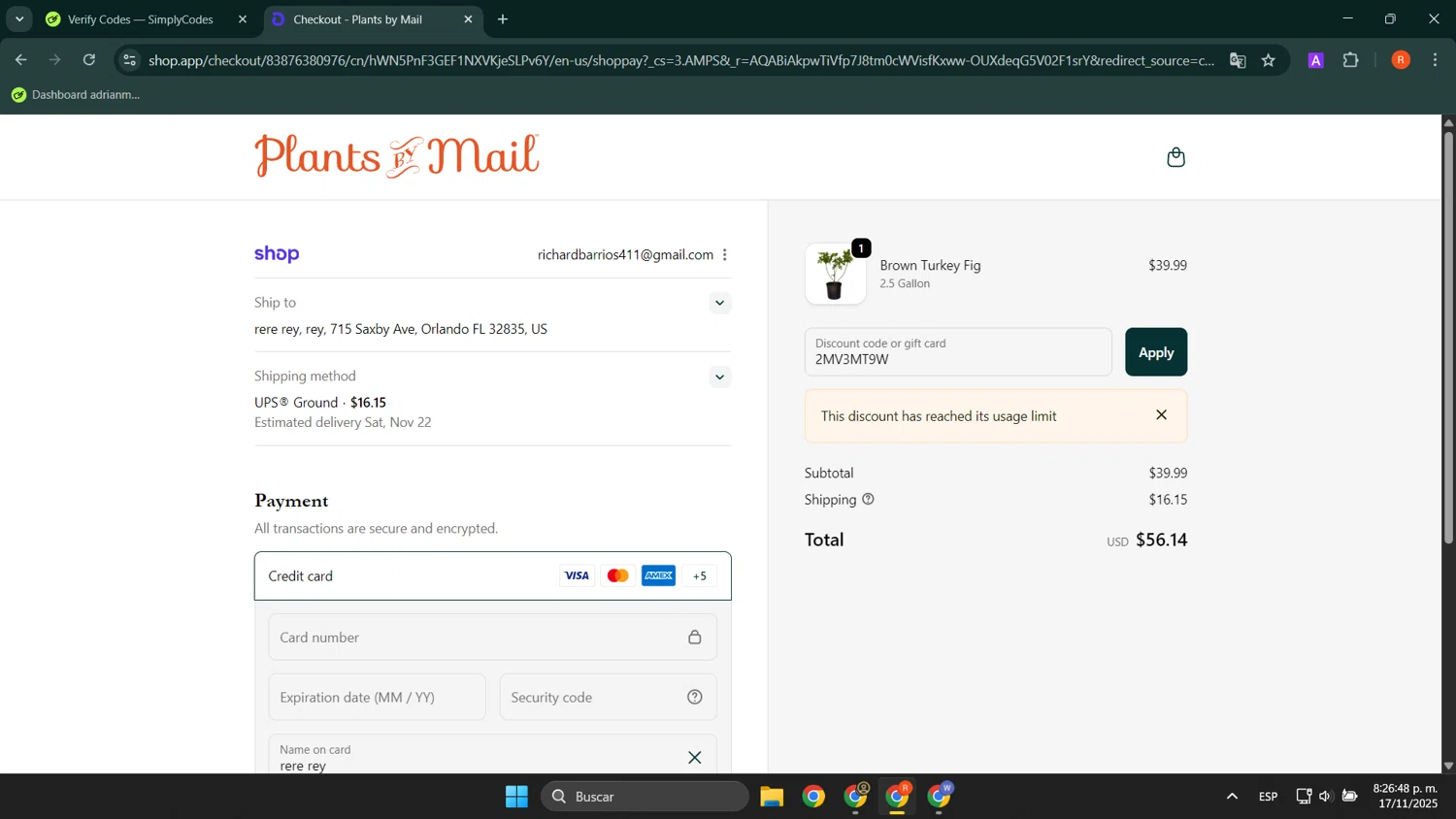
Task: Show hidden system tray icons
Action: click(x=1232, y=797)
